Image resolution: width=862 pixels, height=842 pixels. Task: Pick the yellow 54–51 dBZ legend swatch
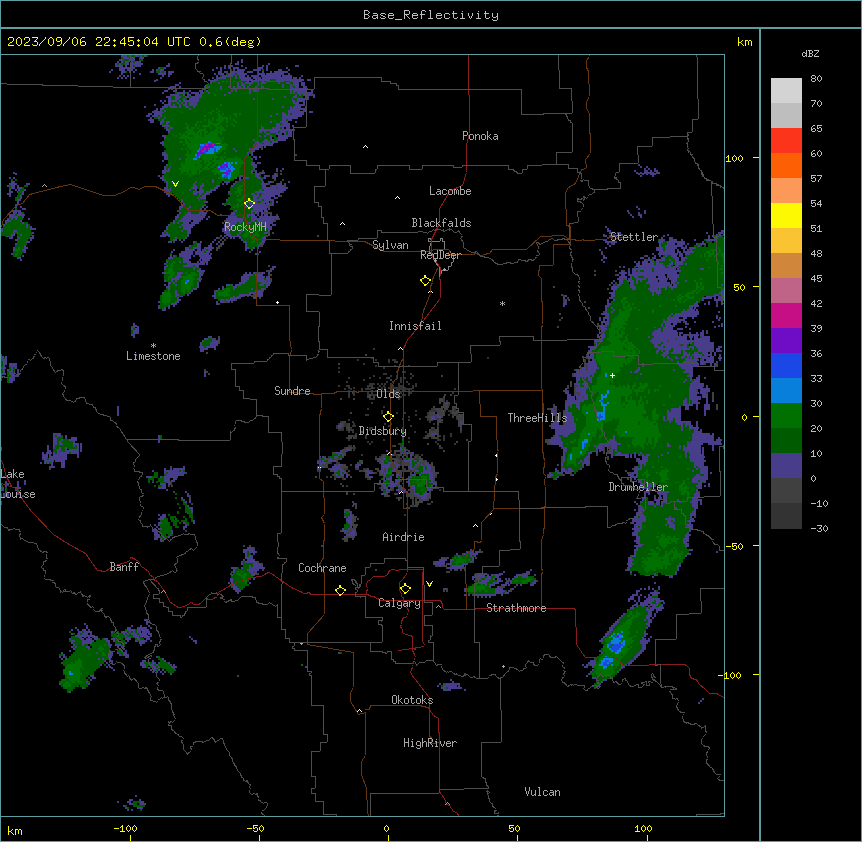[786, 215]
